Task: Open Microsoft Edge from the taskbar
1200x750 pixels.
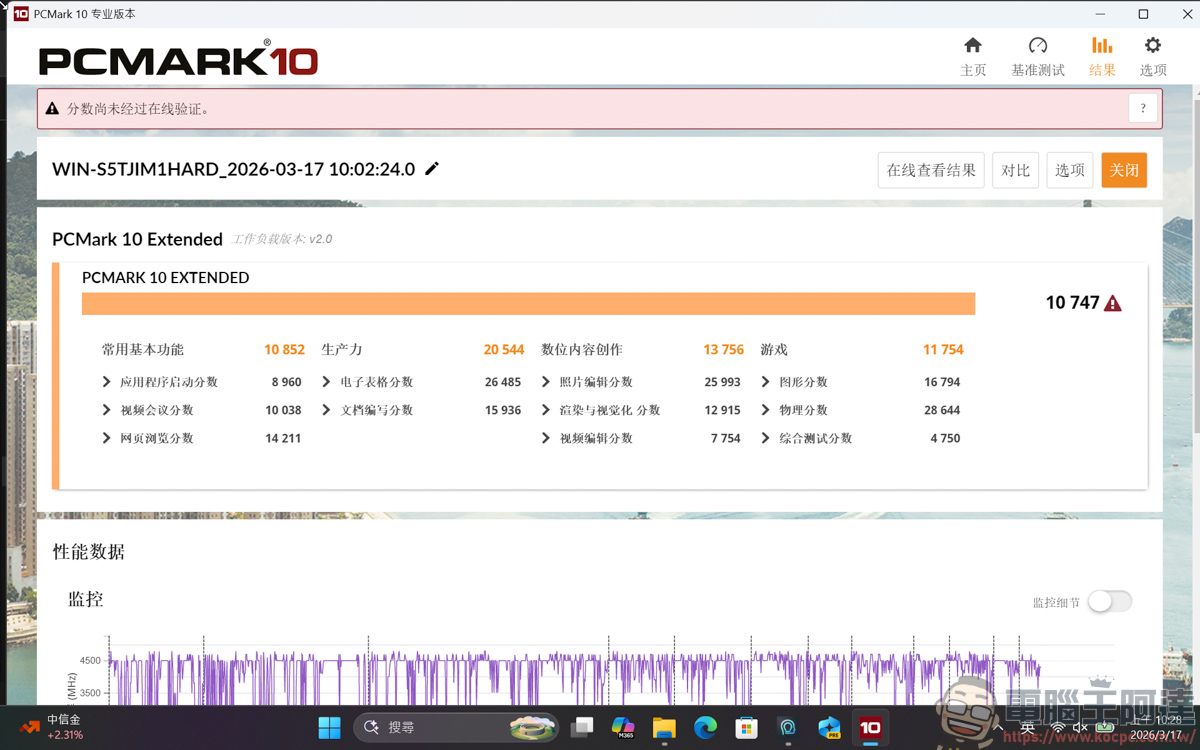Action: coord(705,727)
